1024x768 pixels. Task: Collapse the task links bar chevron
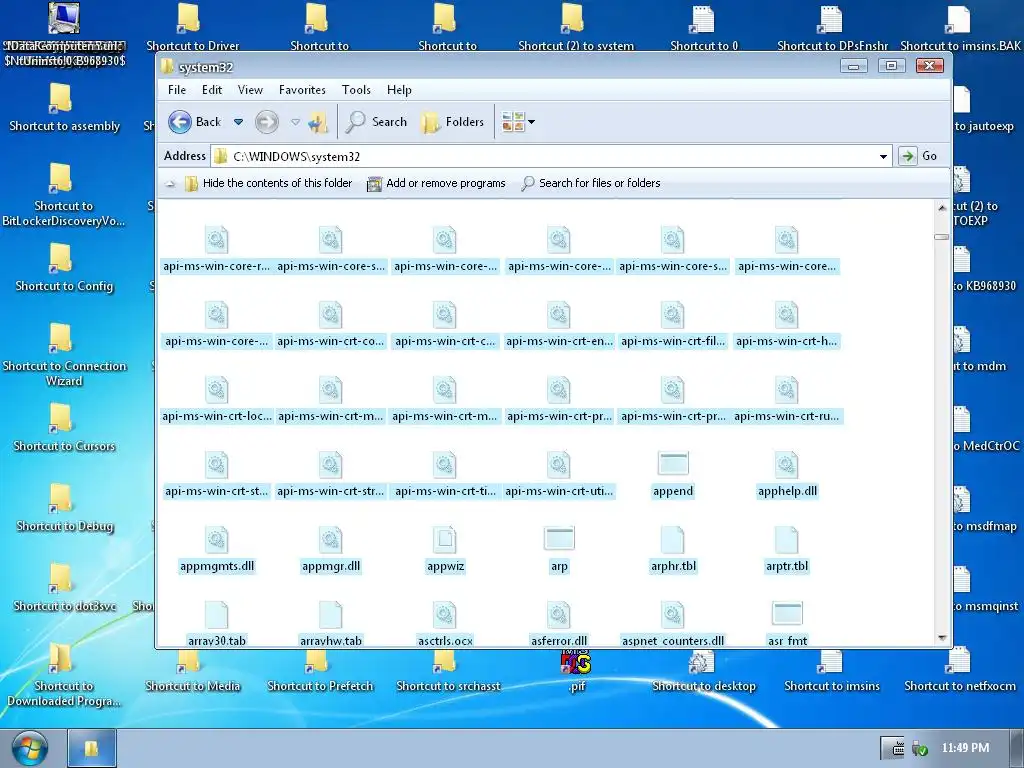170,184
